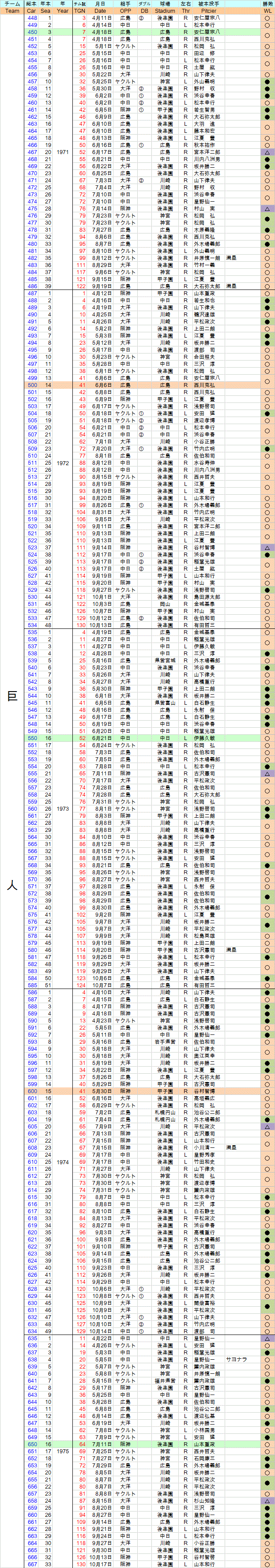Click the year label 1971
275x1568 pixels.
(63, 152)
